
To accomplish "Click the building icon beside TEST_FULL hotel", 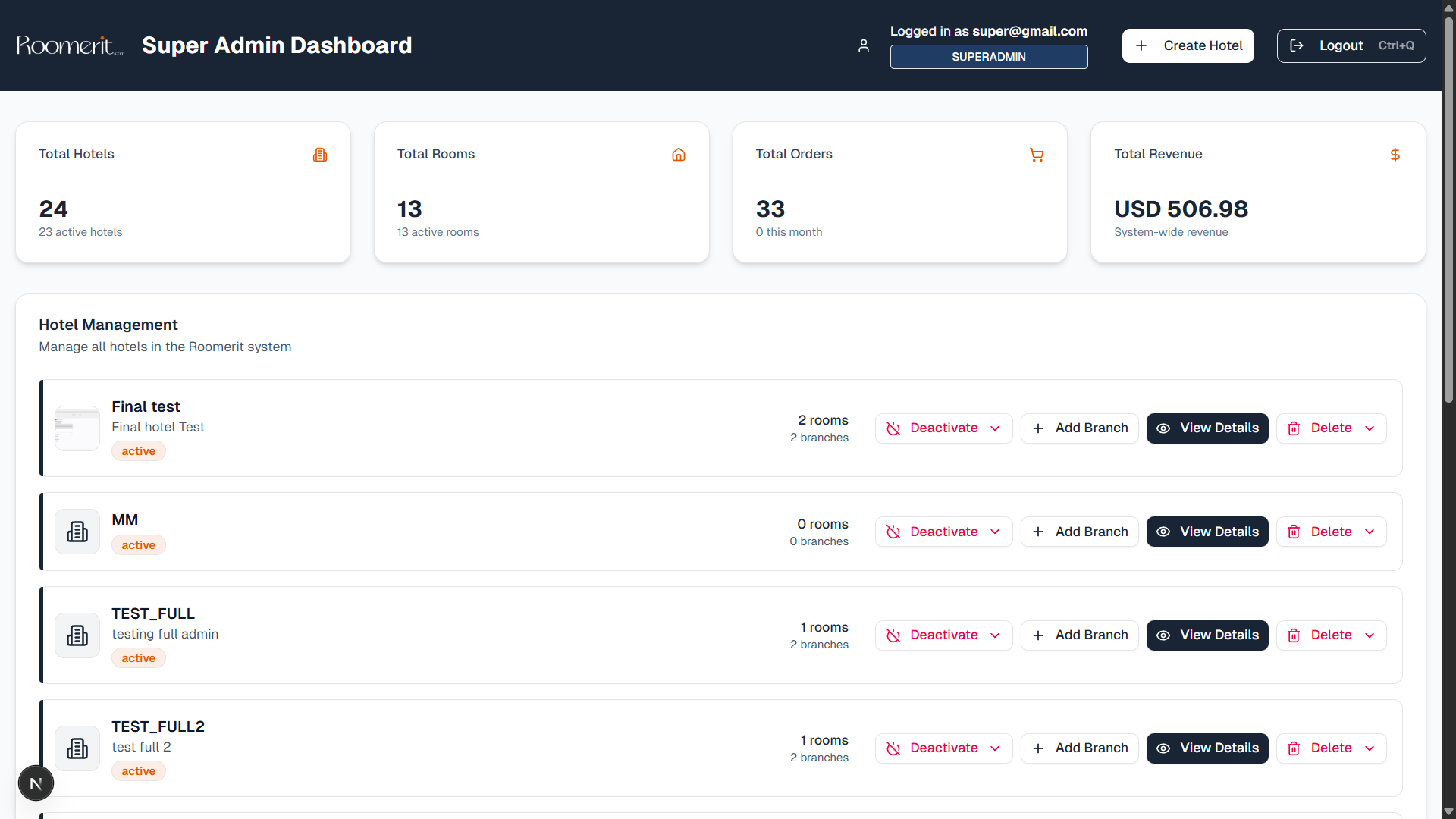I will (x=77, y=635).
